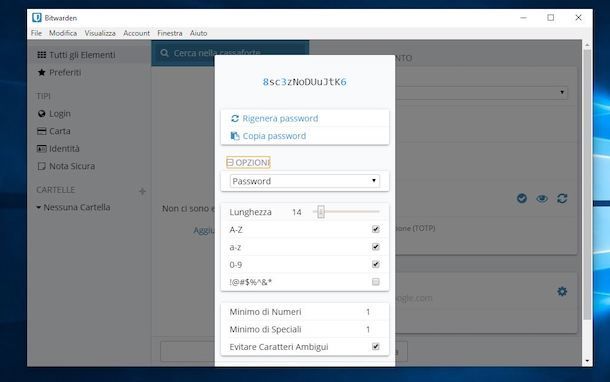The width and height of the screenshot is (610, 382).
Task: Click the Minimo di Speciali value field
Action: pyautogui.click(x=368, y=329)
